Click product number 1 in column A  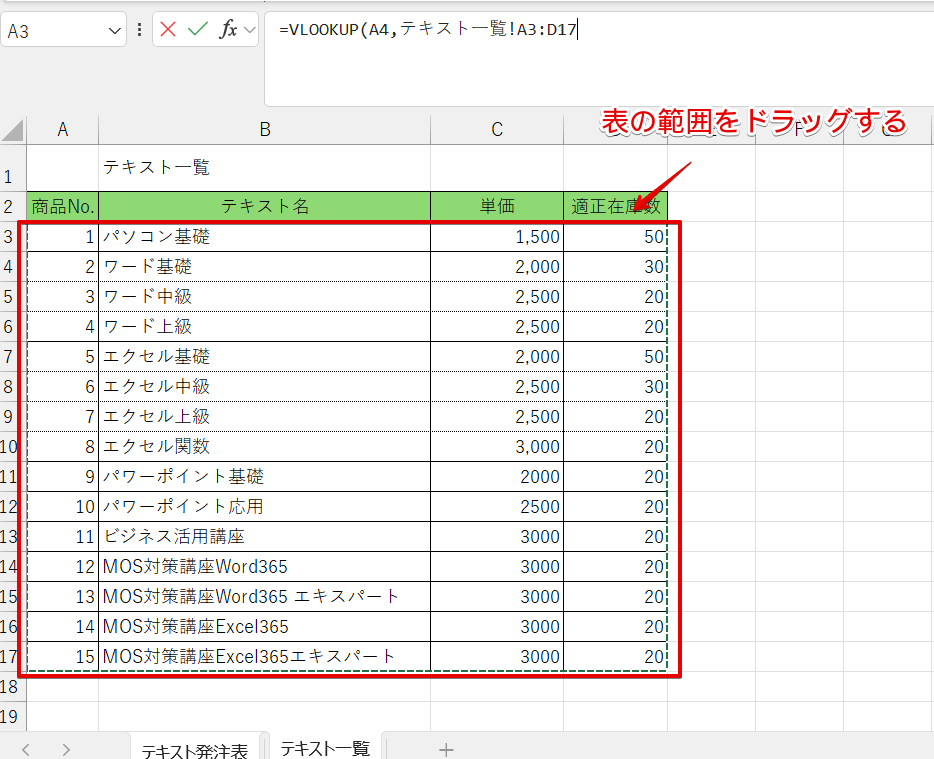click(63, 237)
